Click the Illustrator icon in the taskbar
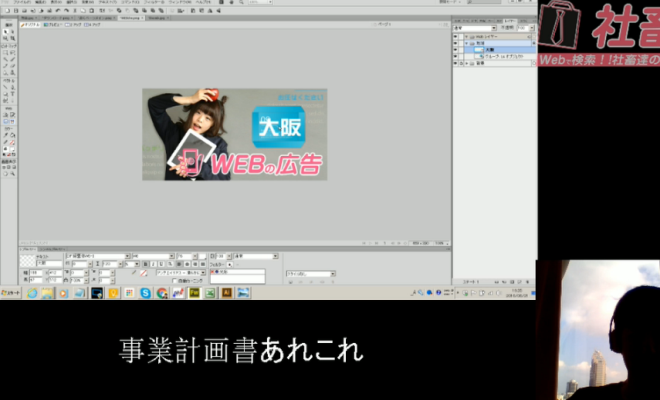 tap(226, 293)
